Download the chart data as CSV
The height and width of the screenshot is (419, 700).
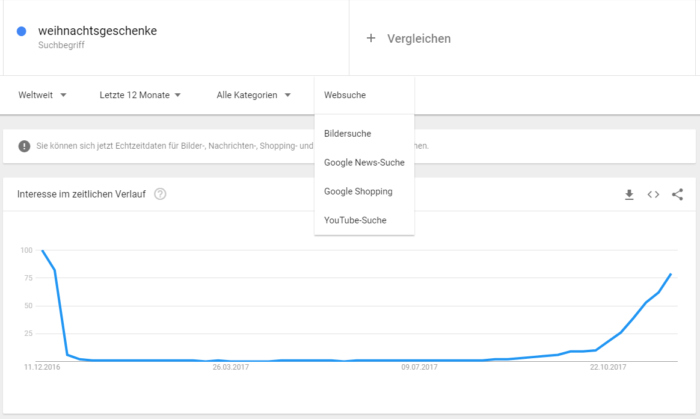(629, 194)
